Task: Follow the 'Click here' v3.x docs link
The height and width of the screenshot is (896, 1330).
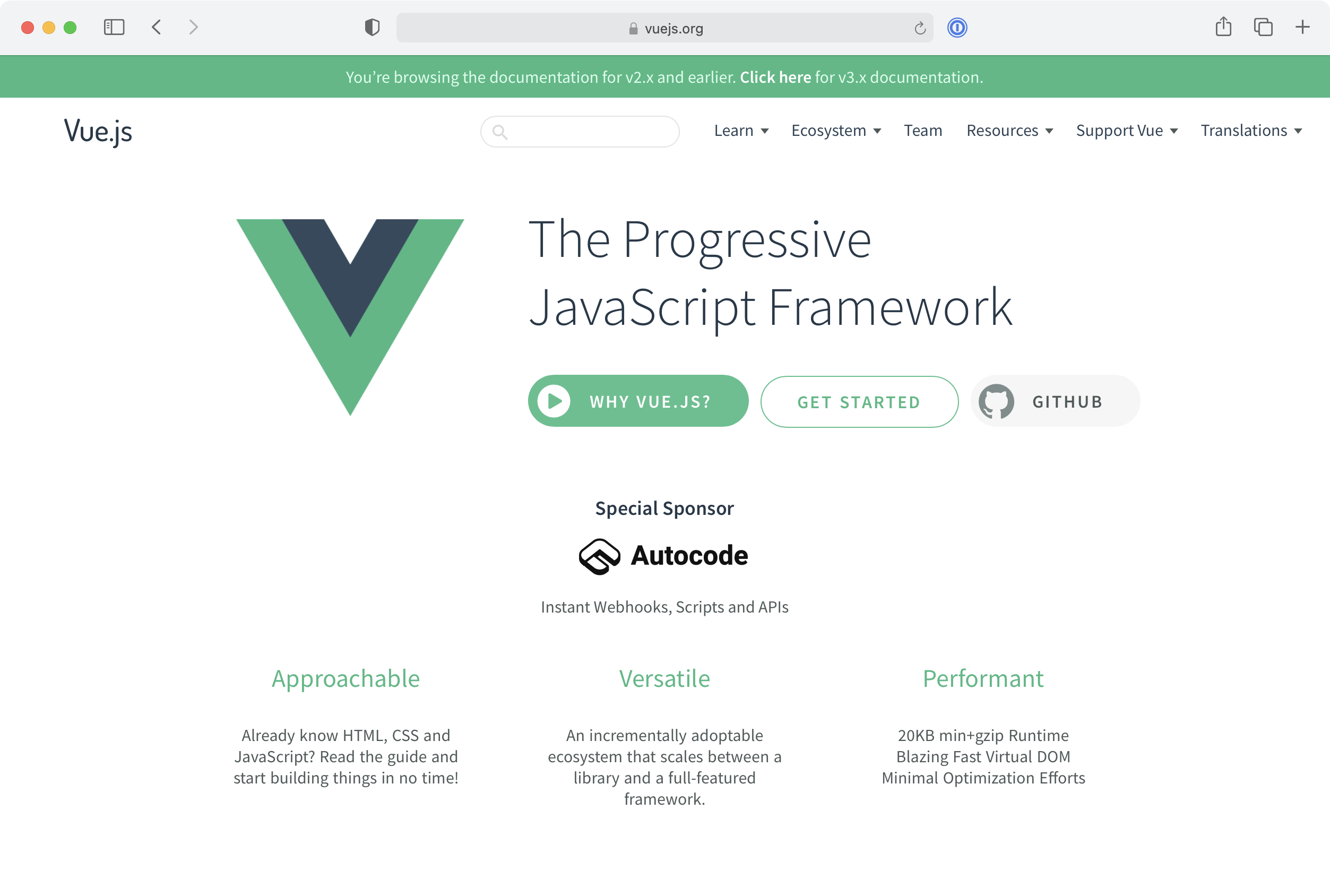Action: click(775, 77)
